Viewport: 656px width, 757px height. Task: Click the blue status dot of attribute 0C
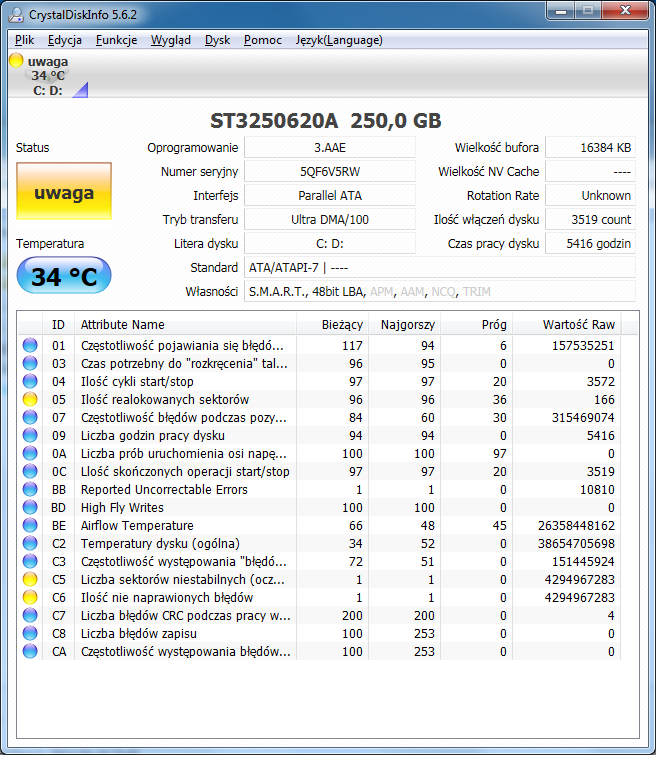(30, 472)
